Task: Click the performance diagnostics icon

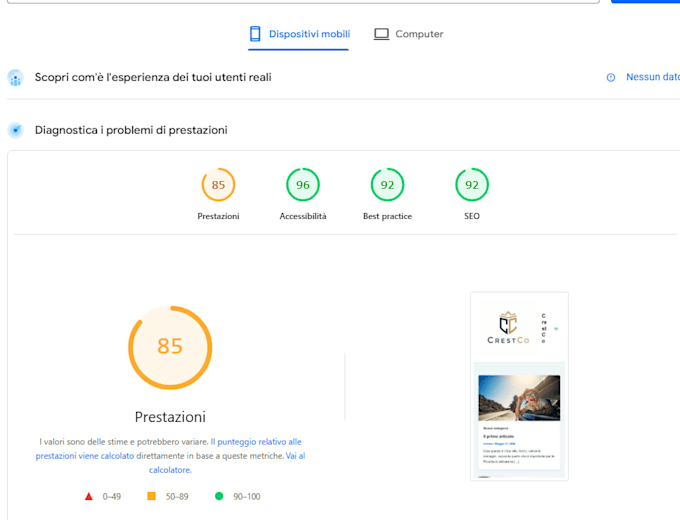Action: (16, 130)
